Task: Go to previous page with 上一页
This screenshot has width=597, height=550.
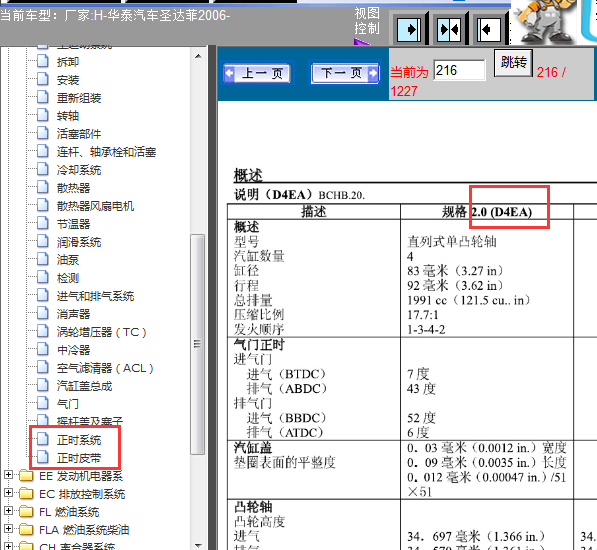Action: tap(257, 73)
